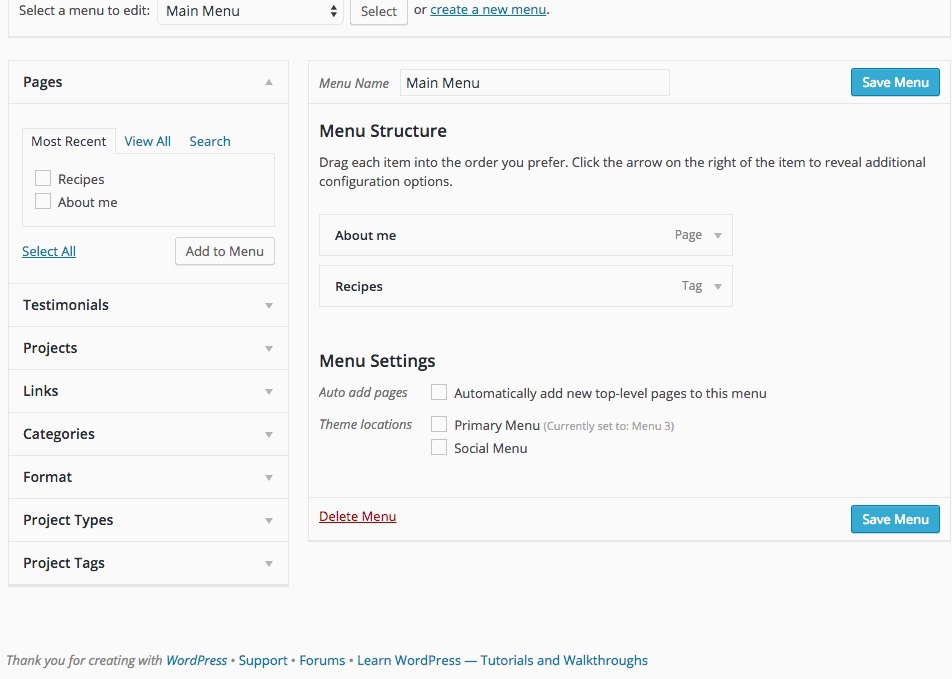Switch to the Search tab

[x=210, y=141]
